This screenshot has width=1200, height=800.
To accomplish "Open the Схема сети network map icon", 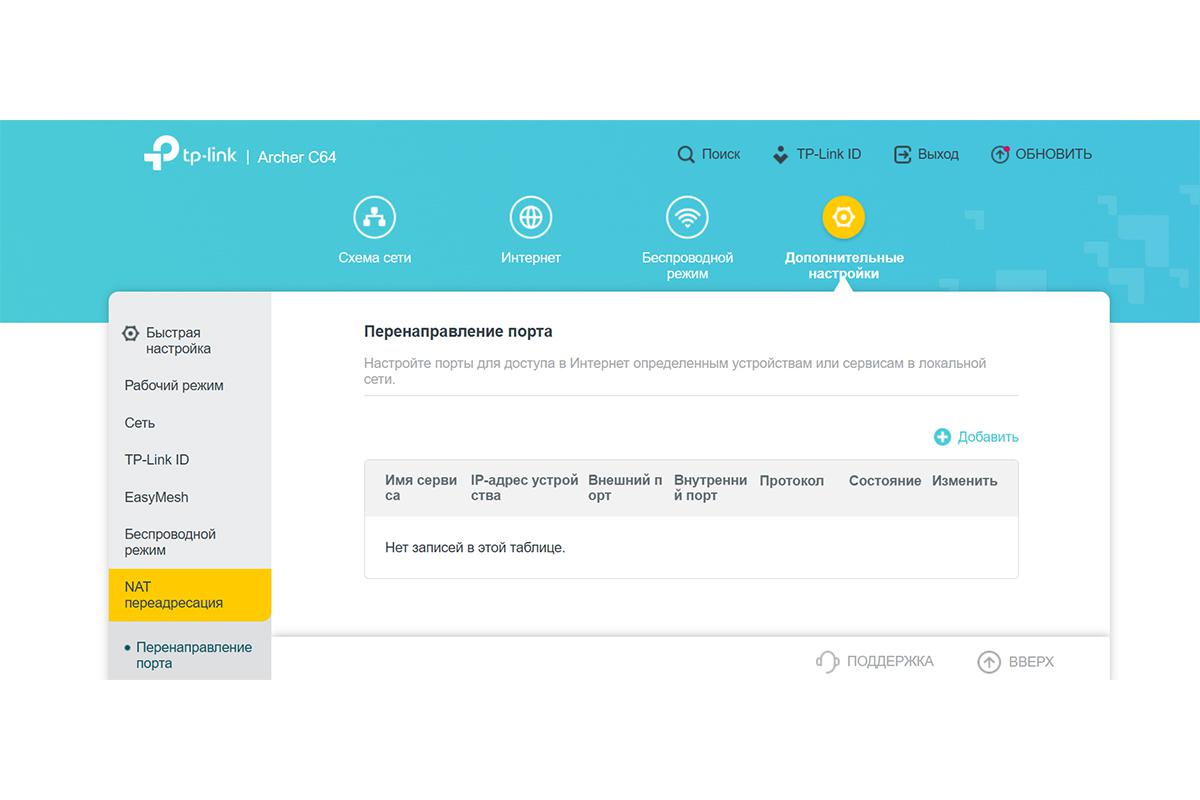I will pyautogui.click(x=375, y=216).
